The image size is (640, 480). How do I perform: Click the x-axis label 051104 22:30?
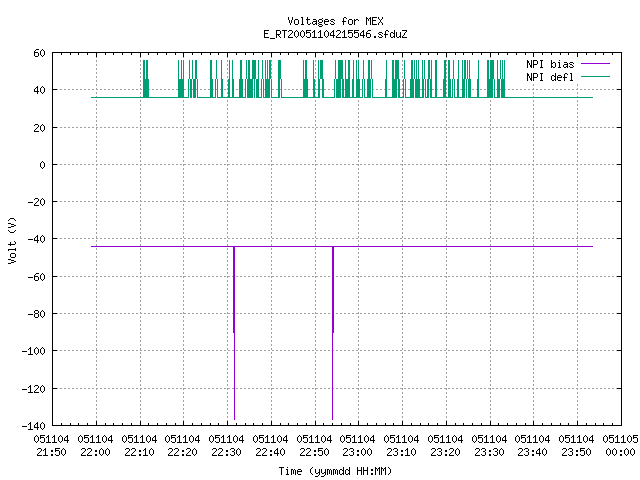tap(227, 446)
